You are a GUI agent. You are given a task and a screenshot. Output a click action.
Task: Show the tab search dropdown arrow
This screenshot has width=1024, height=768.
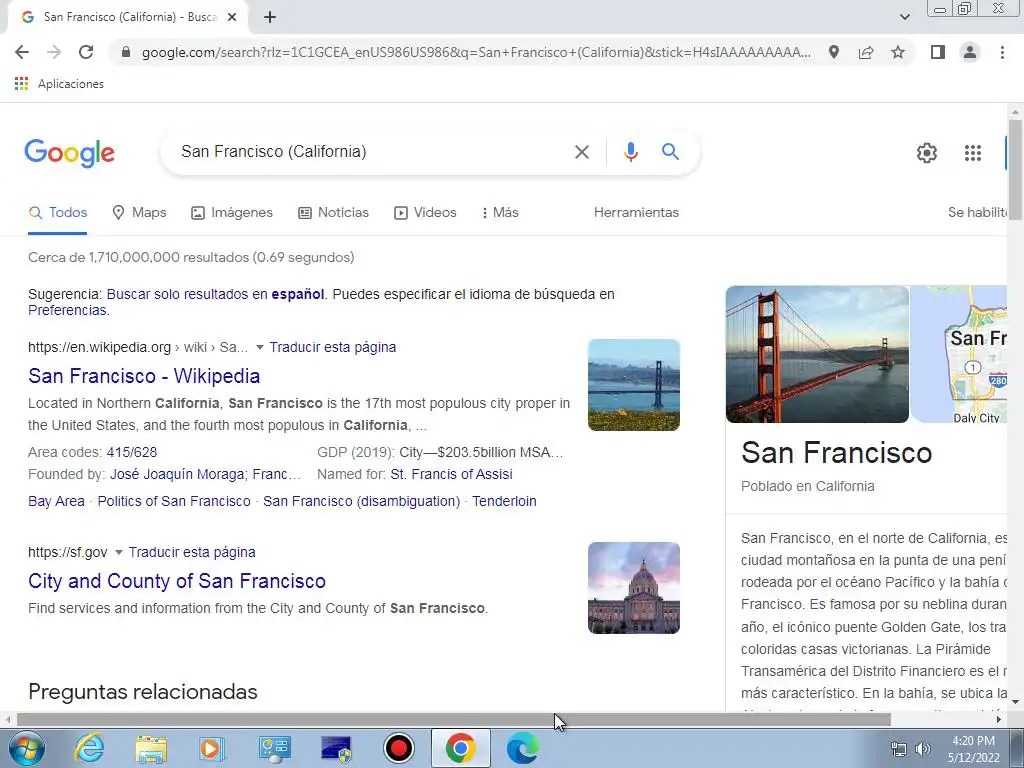click(904, 18)
